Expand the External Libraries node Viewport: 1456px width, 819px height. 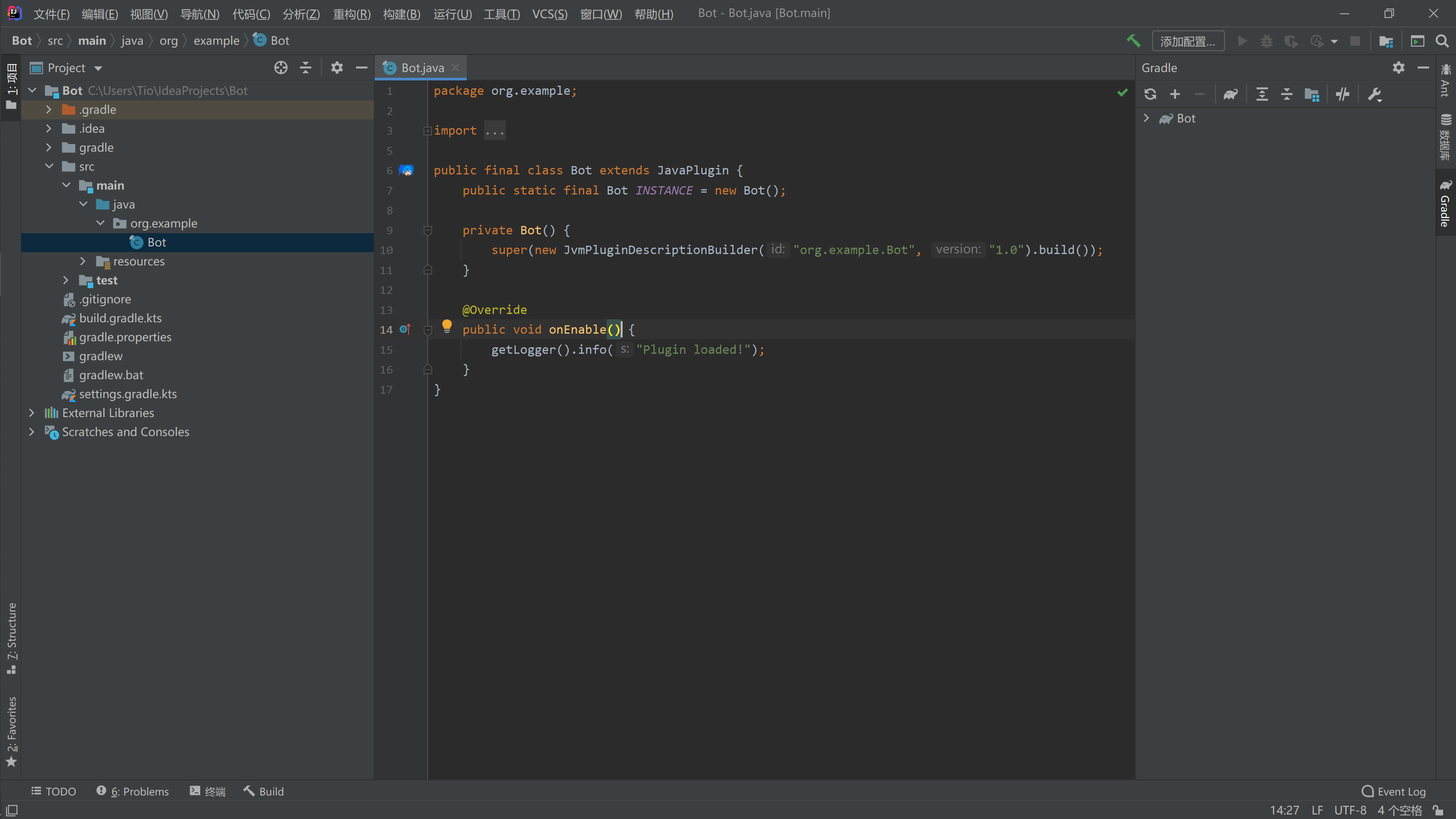[32, 413]
